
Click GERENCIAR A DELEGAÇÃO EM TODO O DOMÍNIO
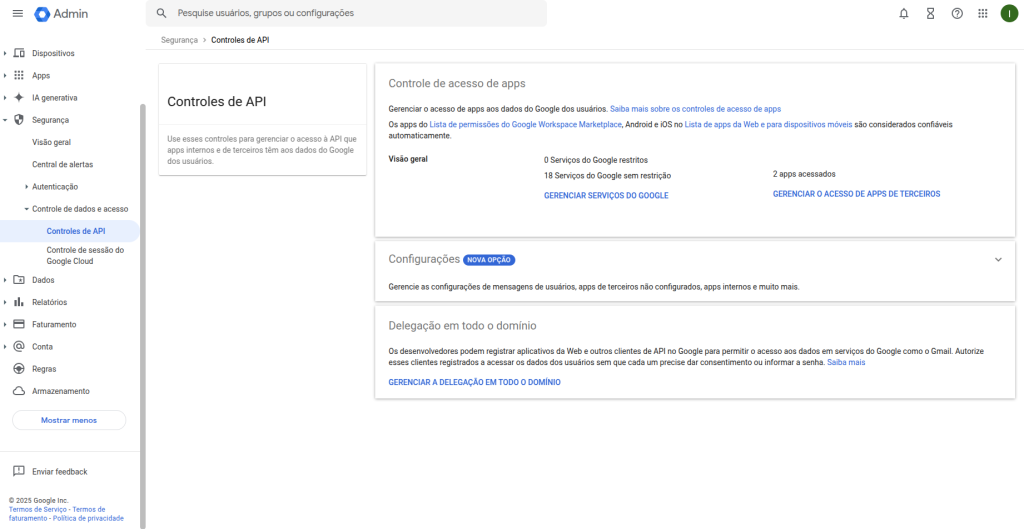pos(474,383)
